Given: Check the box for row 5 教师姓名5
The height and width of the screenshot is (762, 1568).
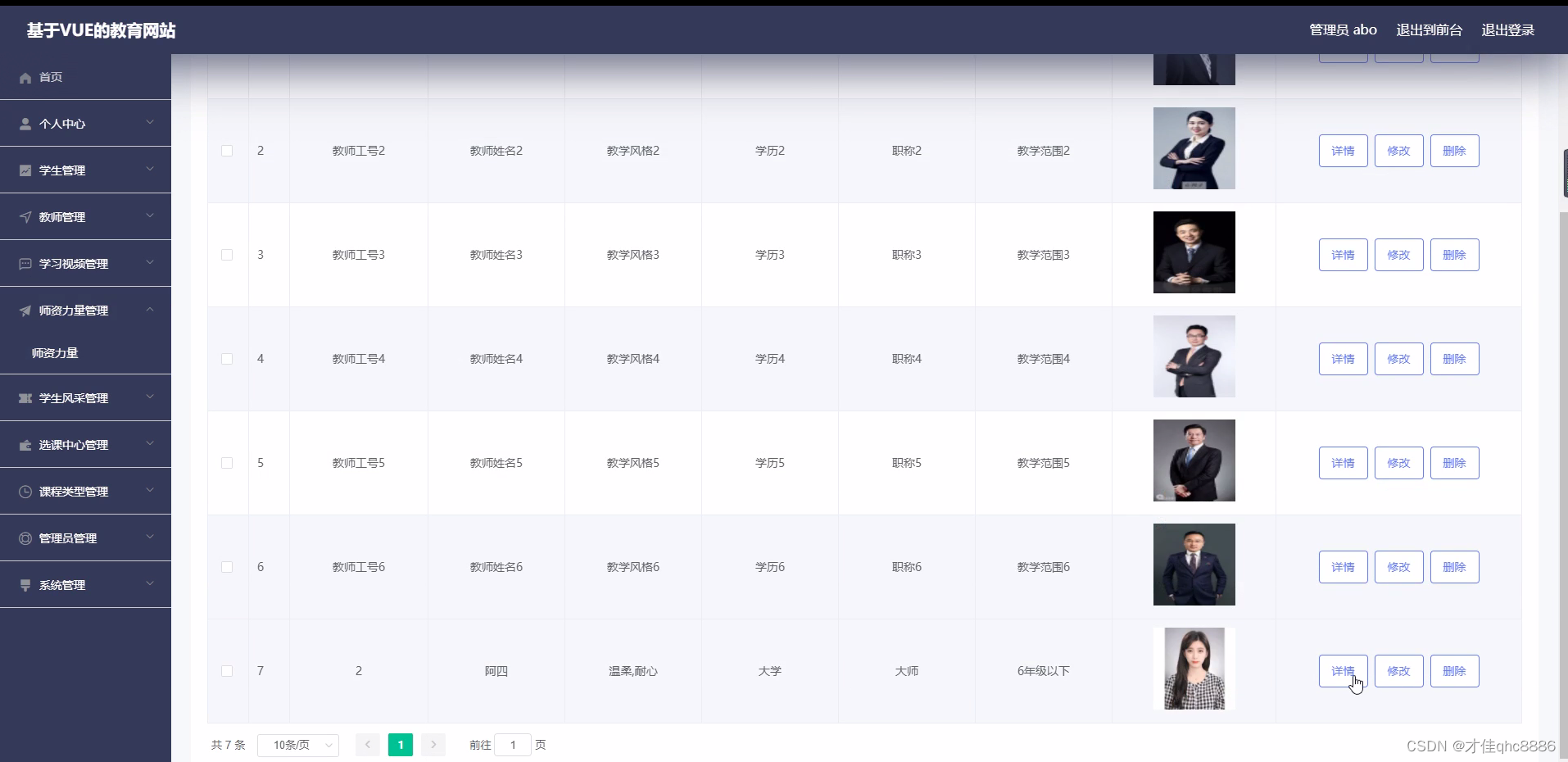Looking at the screenshot, I should click(227, 463).
